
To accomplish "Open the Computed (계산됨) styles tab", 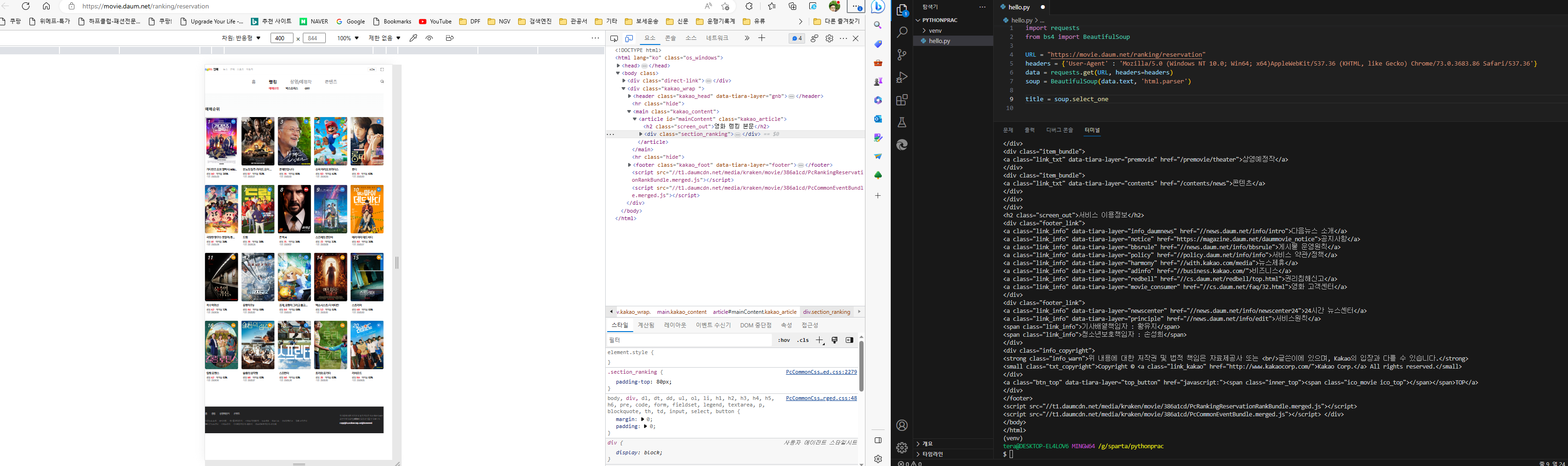I will pos(646,325).
